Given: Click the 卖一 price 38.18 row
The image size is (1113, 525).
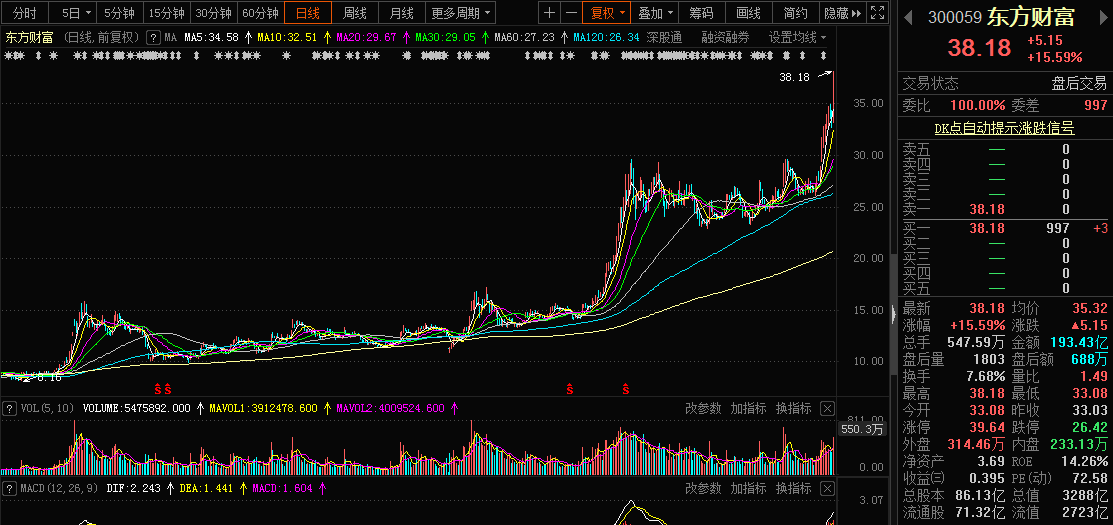Looking at the screenshot, I should coord(1004,209).
